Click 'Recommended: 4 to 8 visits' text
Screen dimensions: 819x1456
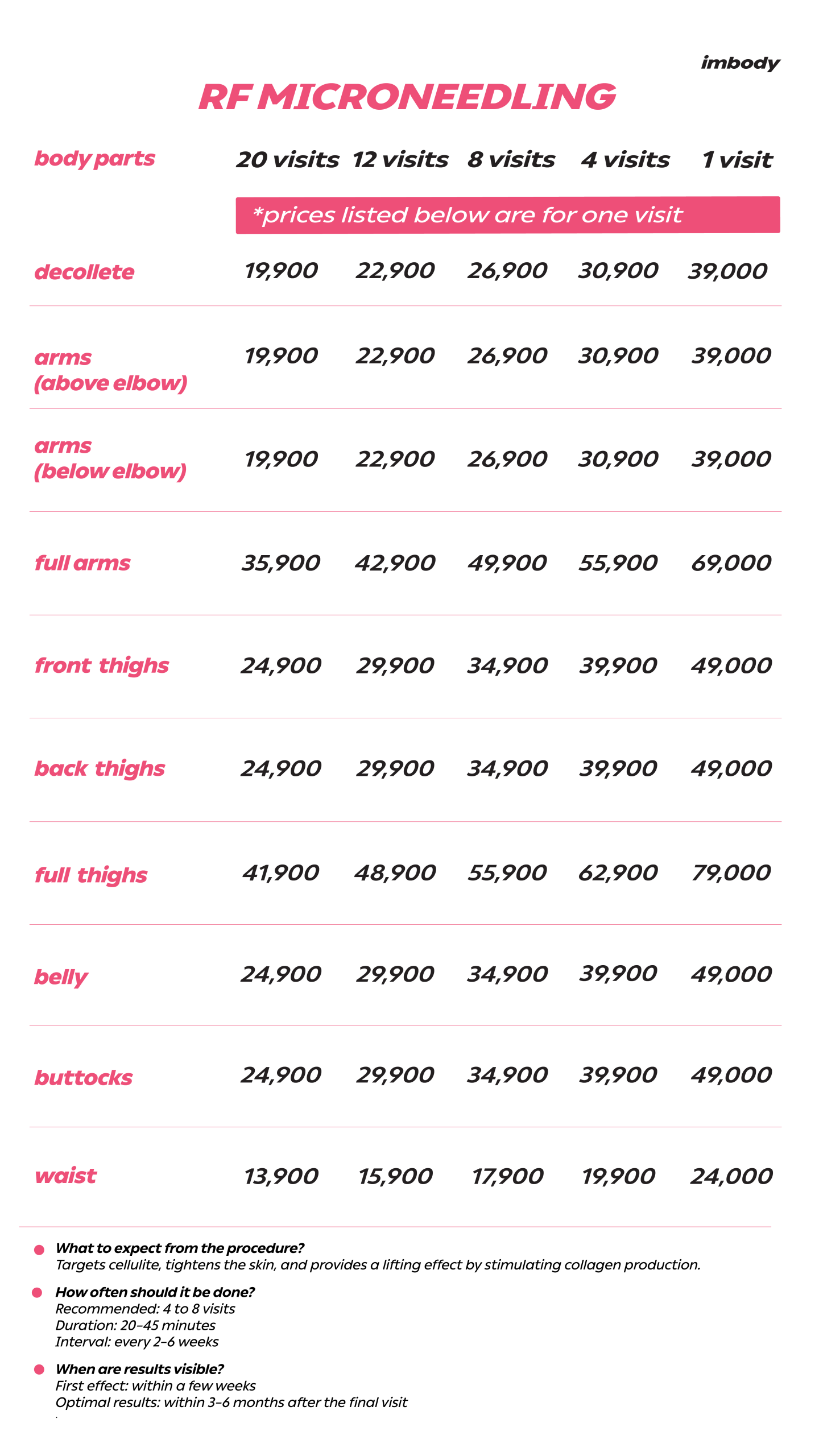[145, 1309]
